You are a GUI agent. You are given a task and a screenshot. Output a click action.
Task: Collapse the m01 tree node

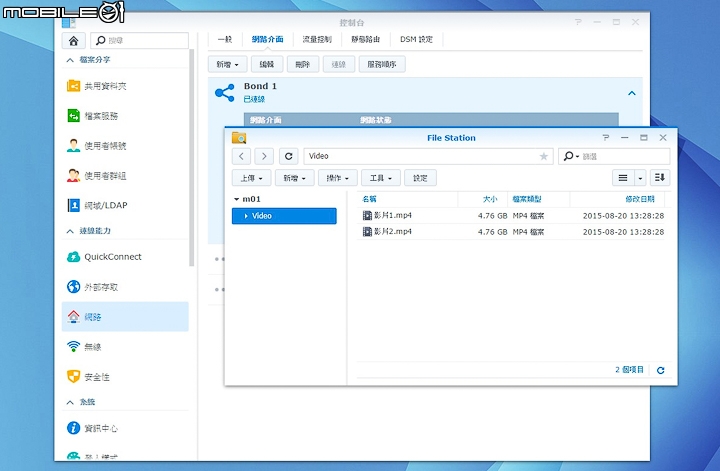coord(236,199)
